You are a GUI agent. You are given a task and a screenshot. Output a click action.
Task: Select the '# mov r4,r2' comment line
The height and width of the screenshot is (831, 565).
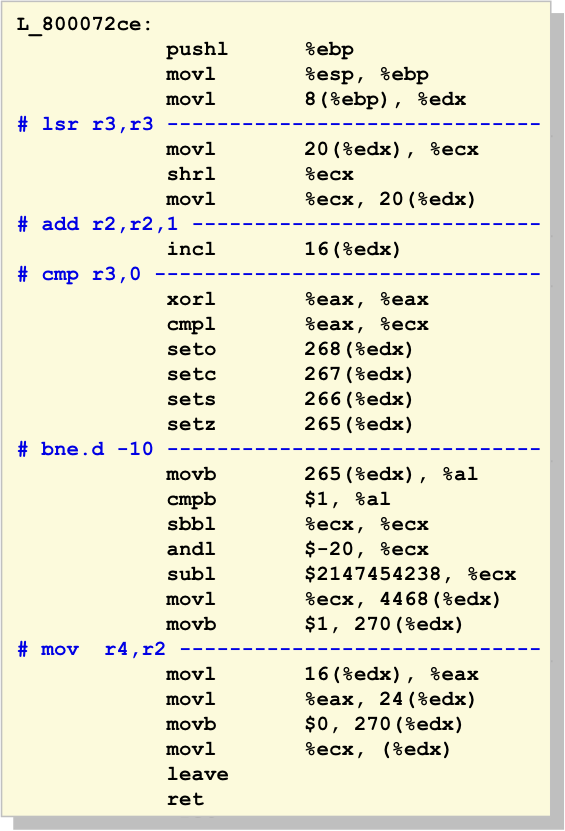coord(91,649)
